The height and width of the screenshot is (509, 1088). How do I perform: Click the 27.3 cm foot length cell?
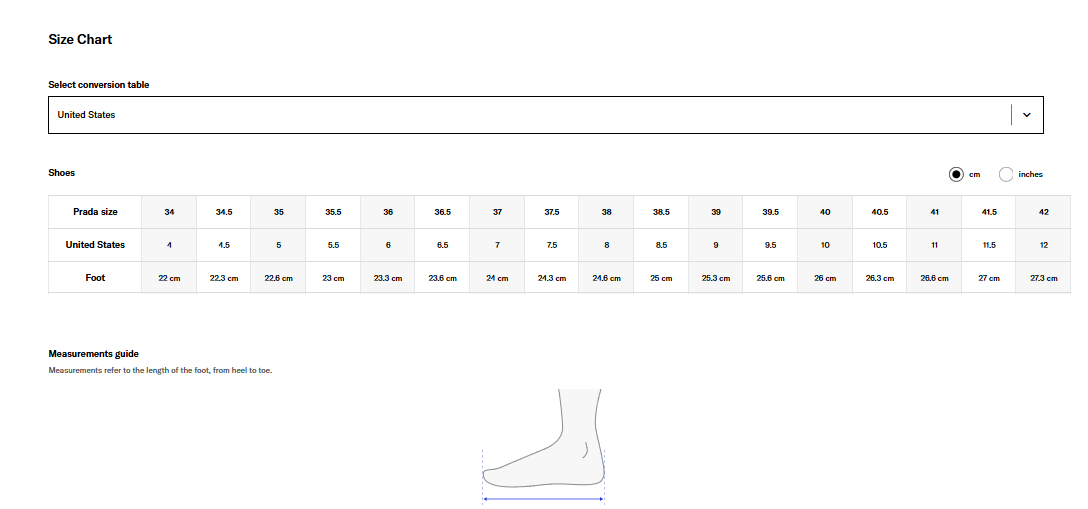click(x=1043, y=278)
